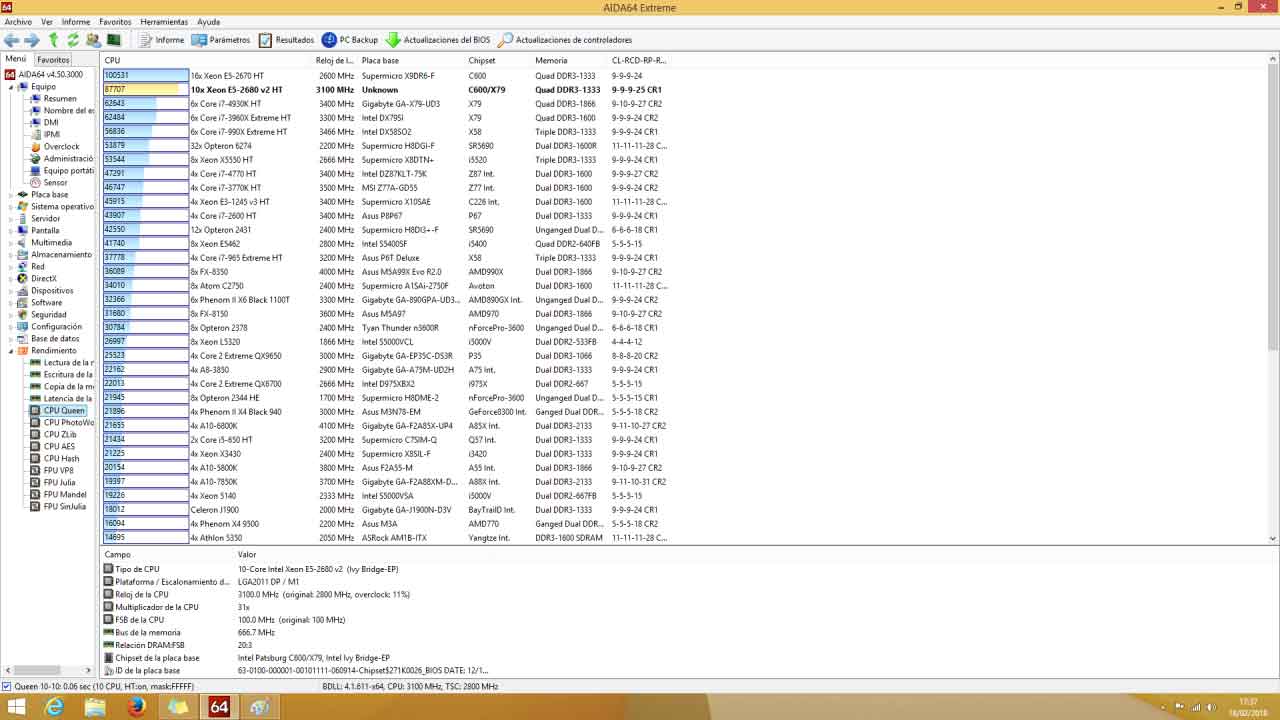
Task: Open the Informe report tool
Action: click(161, 40)
